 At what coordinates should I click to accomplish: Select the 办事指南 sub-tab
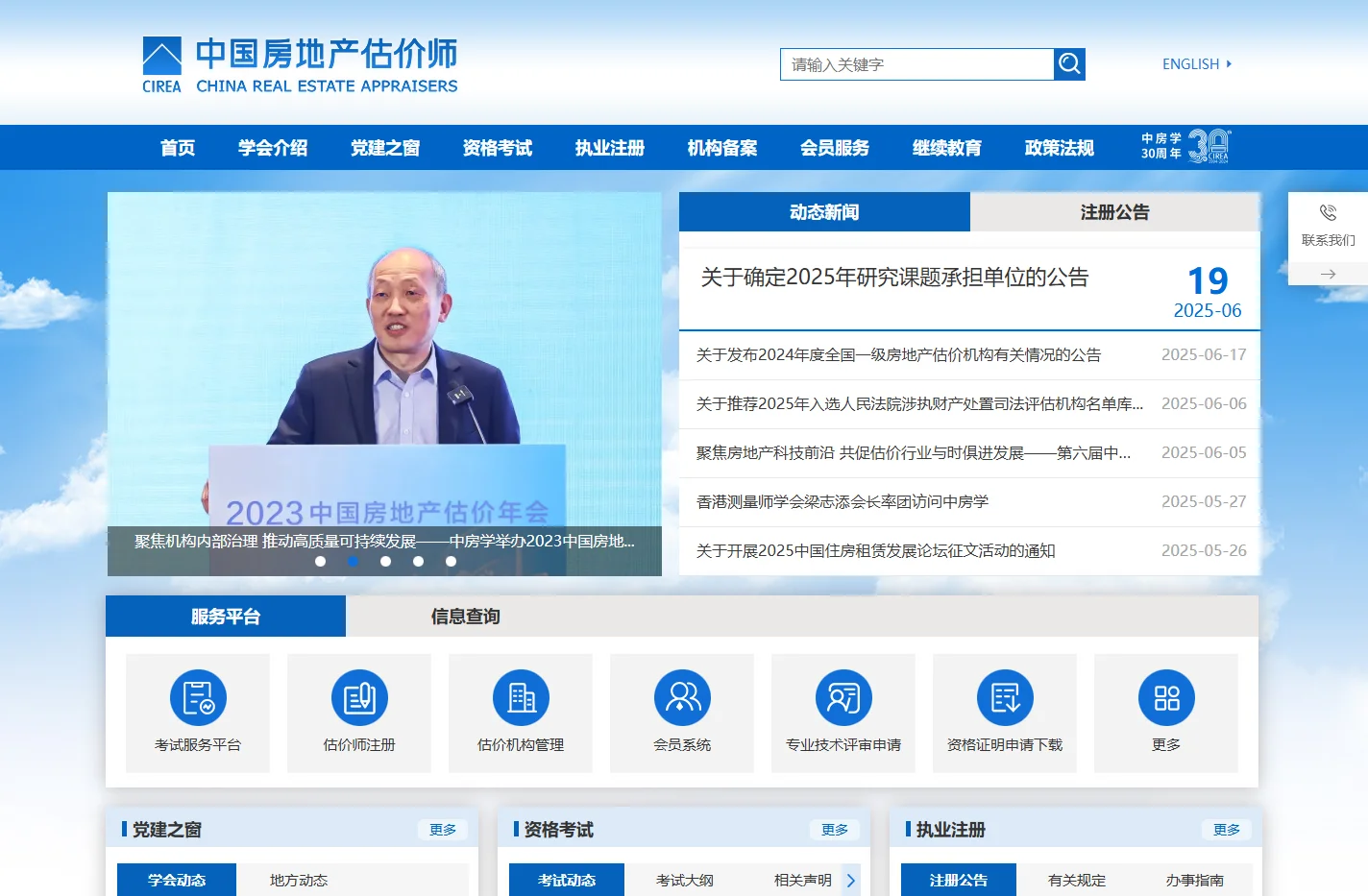click(x=1195, y=880)
